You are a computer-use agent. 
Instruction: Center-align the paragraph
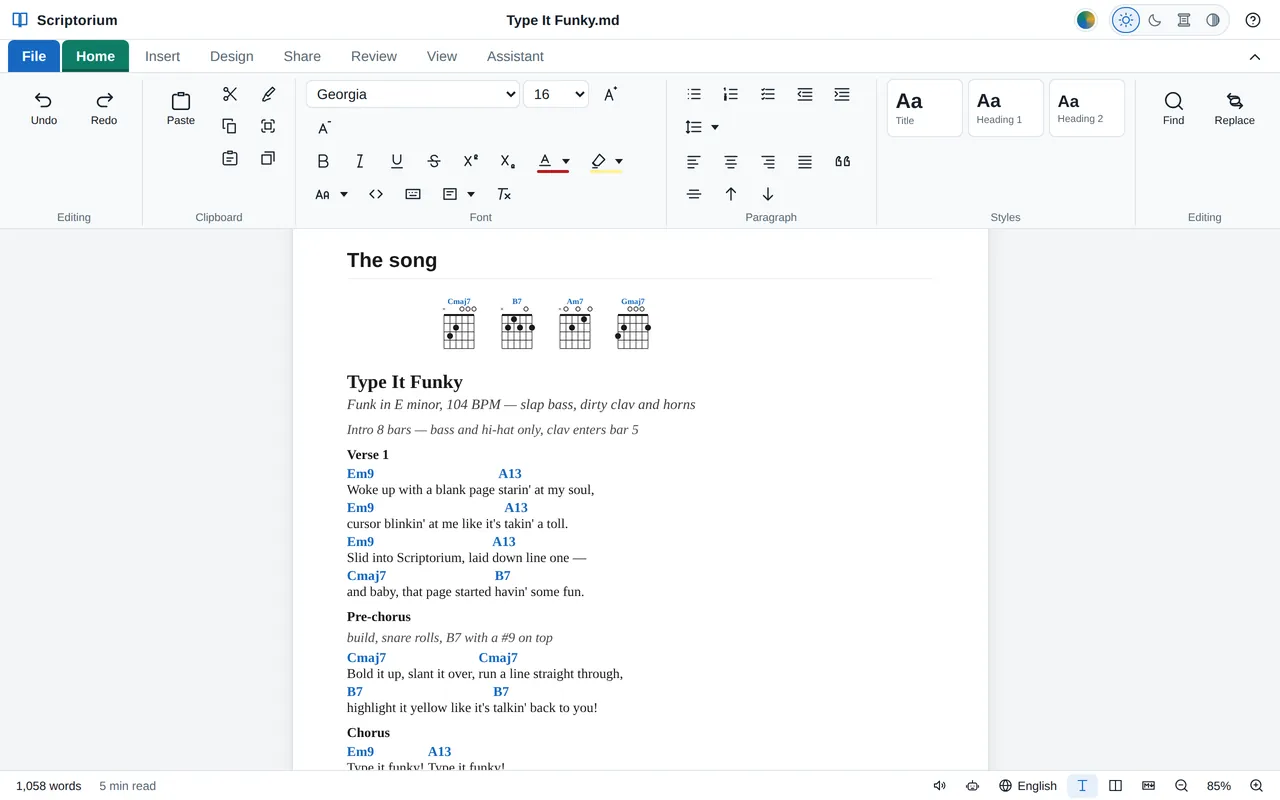[731, 161]
